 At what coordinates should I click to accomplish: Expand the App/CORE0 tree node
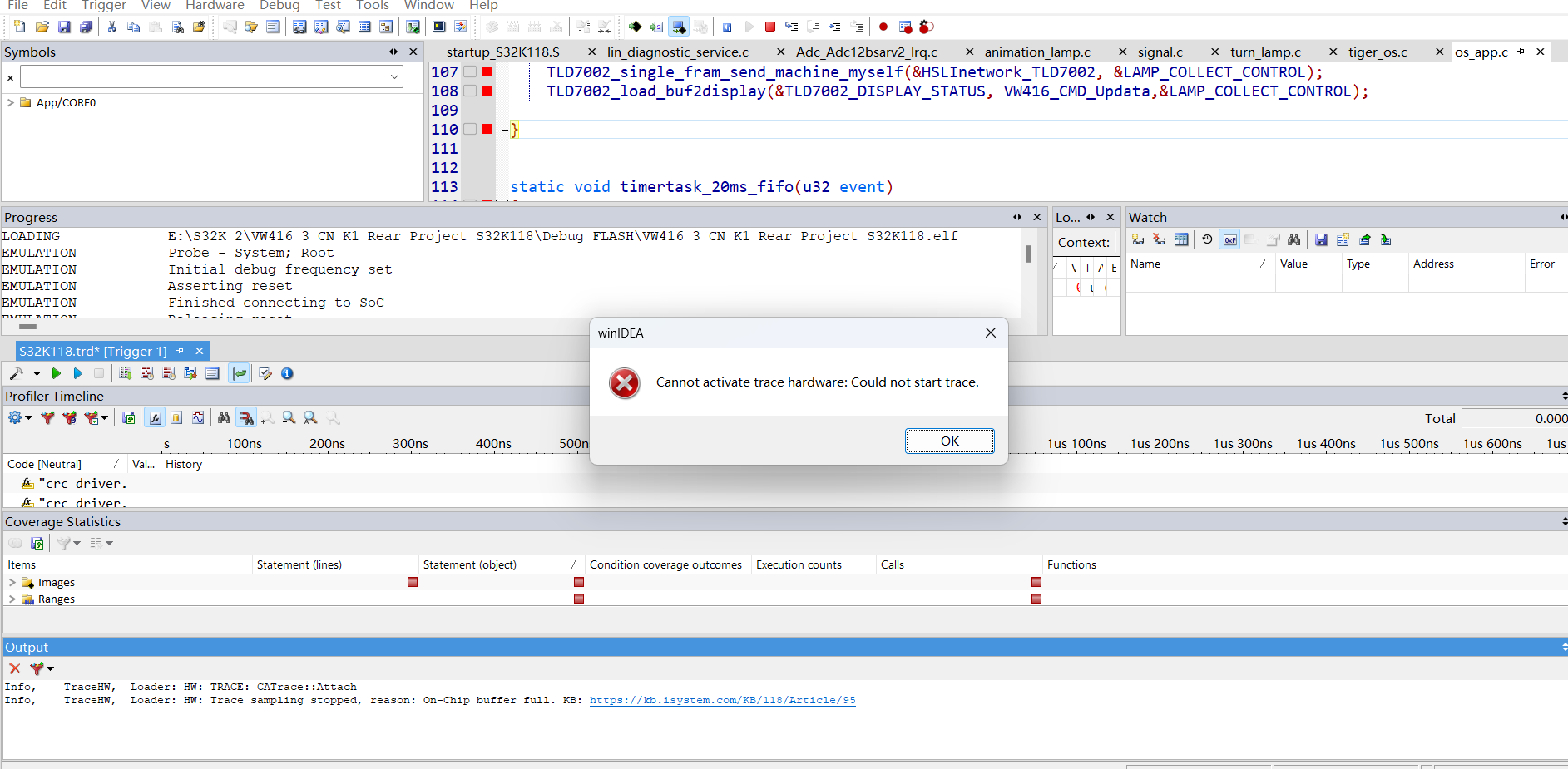click(11, 102)
